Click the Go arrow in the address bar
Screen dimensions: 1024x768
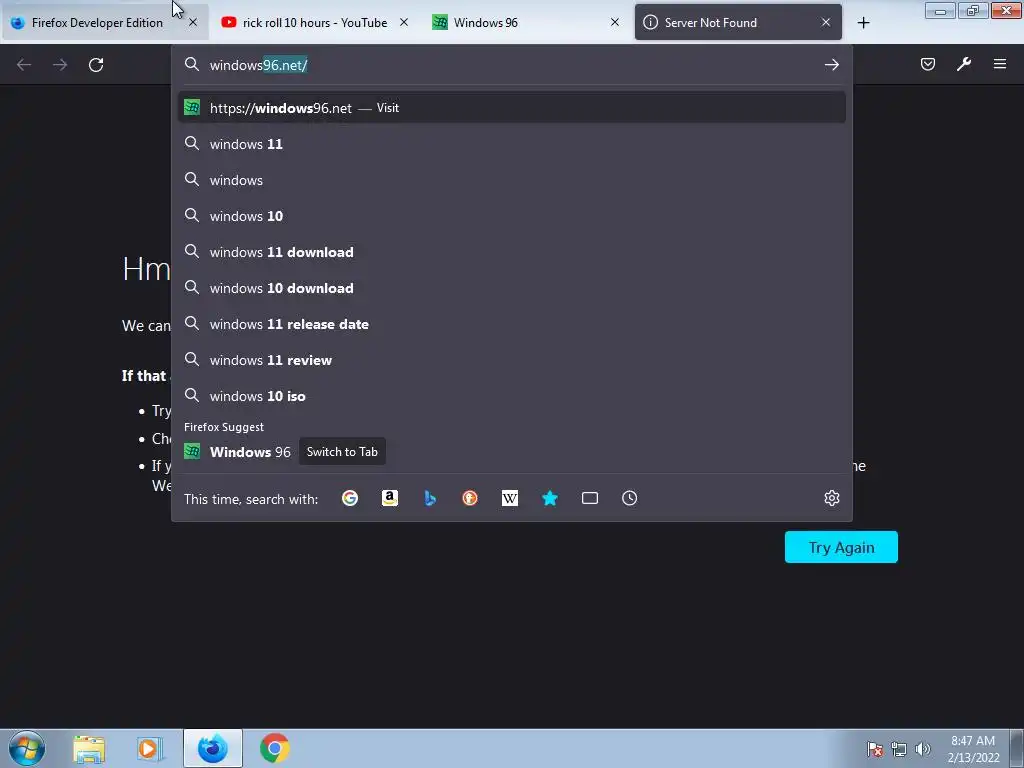831,65
